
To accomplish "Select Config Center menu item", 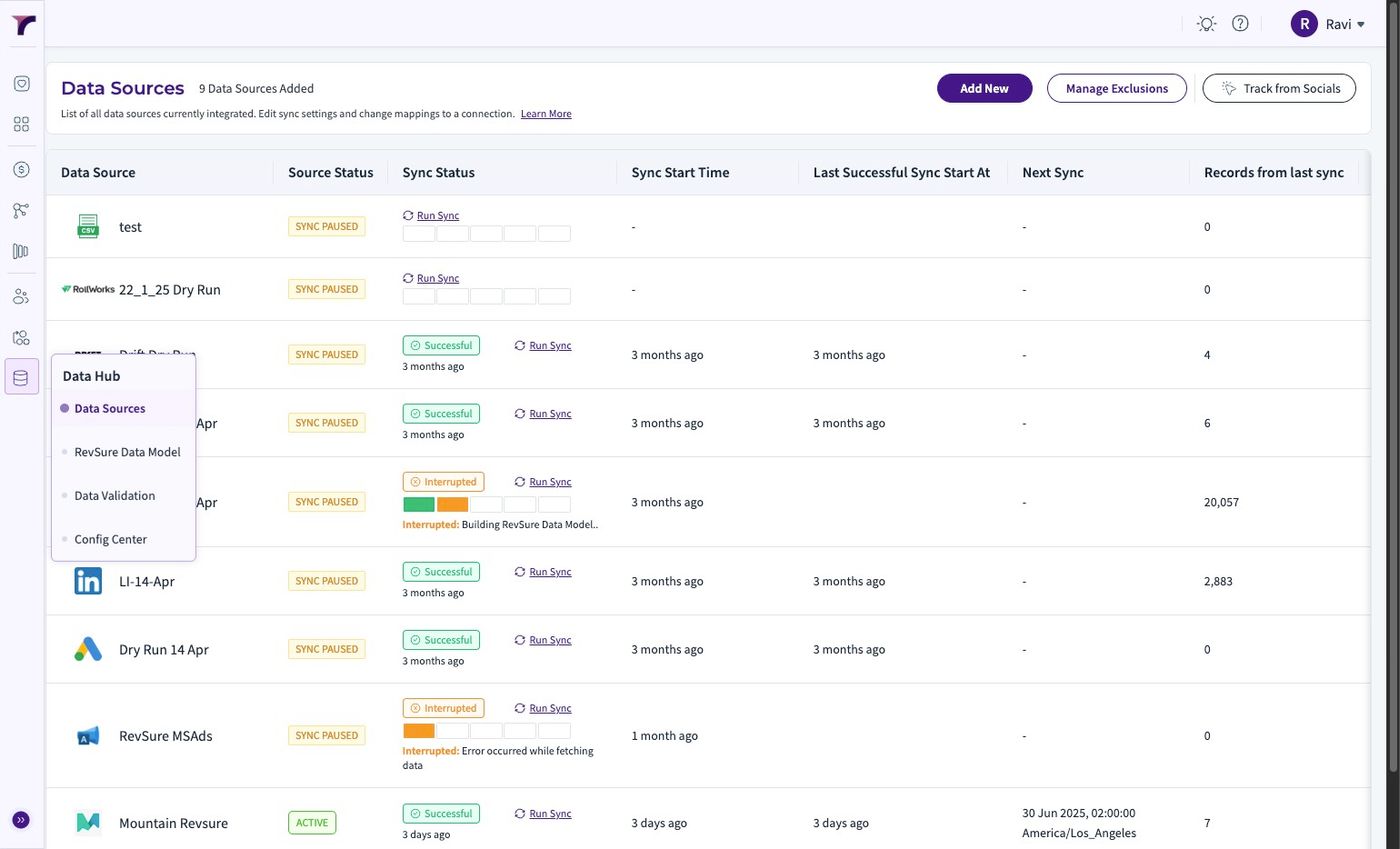I will point(110,539).
